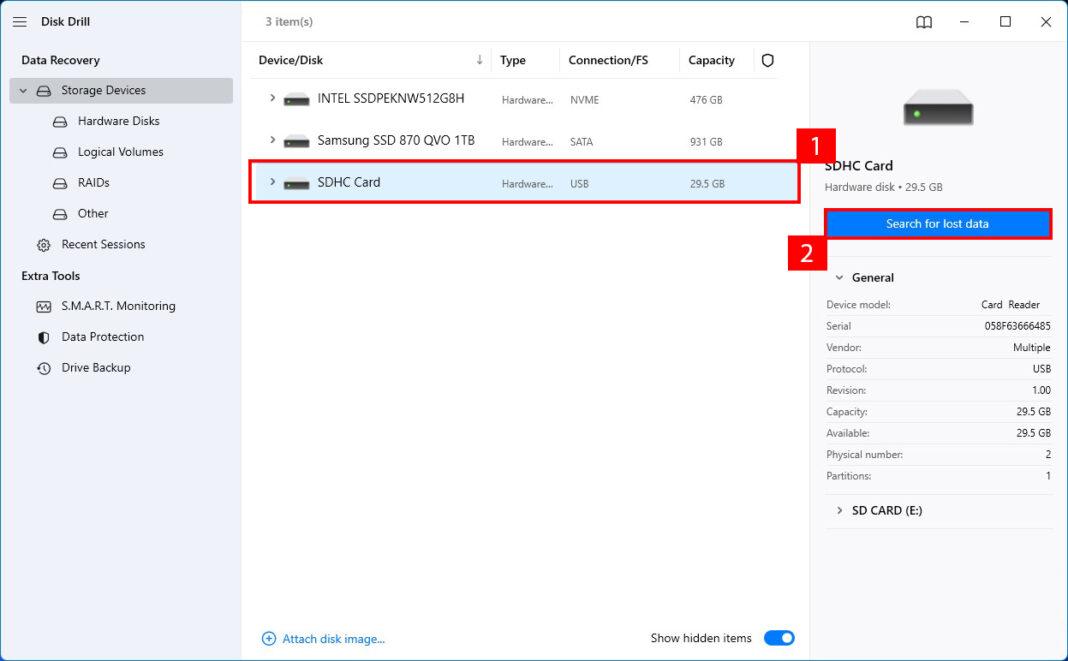Click Search for lost data
1068x661 pixels.
pos(938,223)
